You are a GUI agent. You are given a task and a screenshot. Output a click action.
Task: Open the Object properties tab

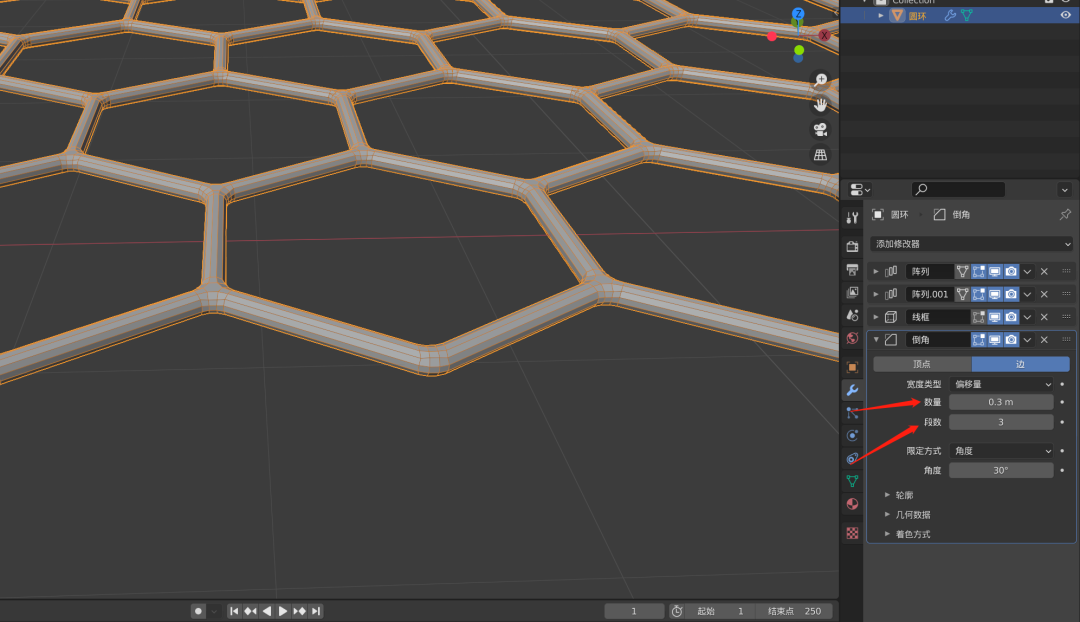pos(852,367)
